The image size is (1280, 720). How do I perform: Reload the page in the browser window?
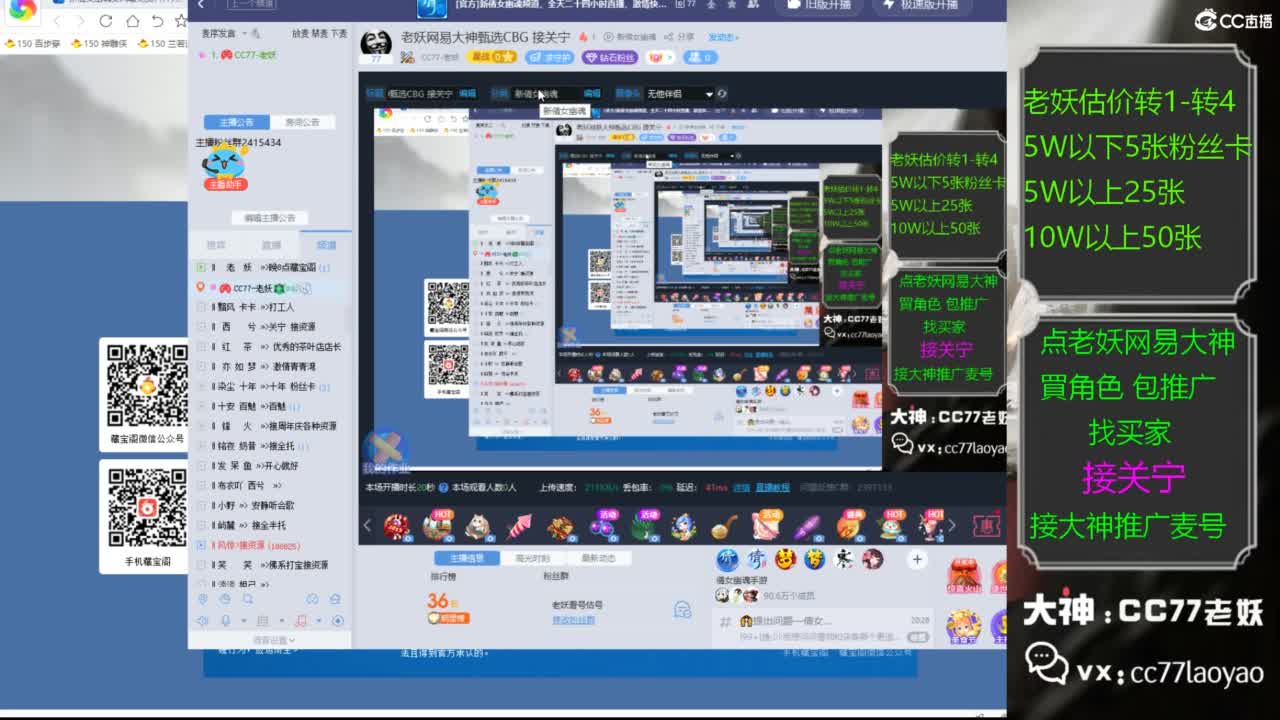[106, 20]
